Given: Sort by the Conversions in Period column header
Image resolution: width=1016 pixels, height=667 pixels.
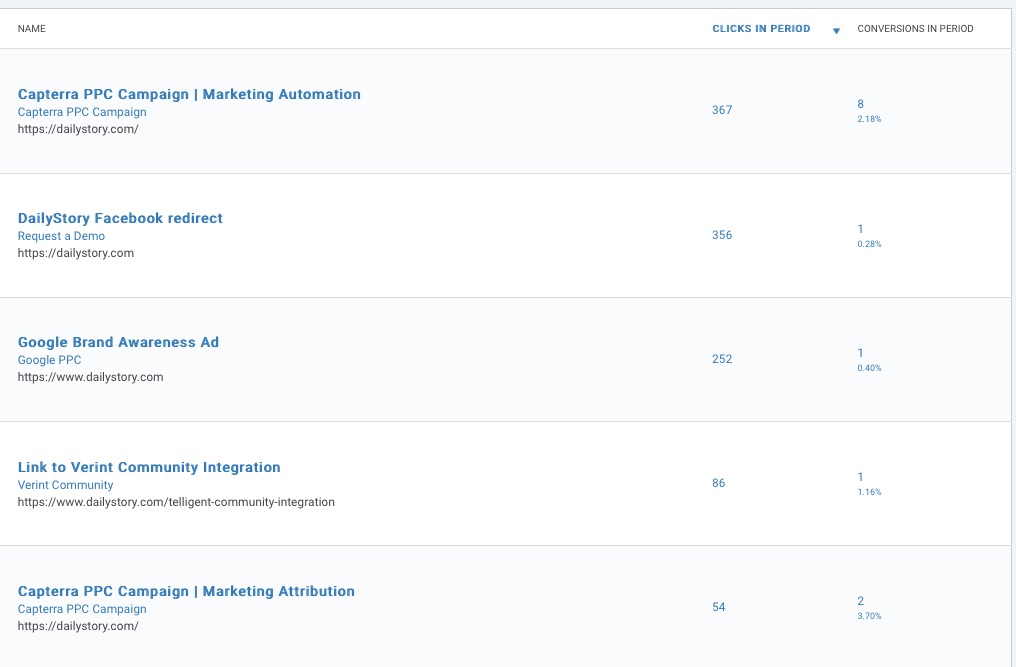Looking at the screenshot, I should [x=915, y=29].
